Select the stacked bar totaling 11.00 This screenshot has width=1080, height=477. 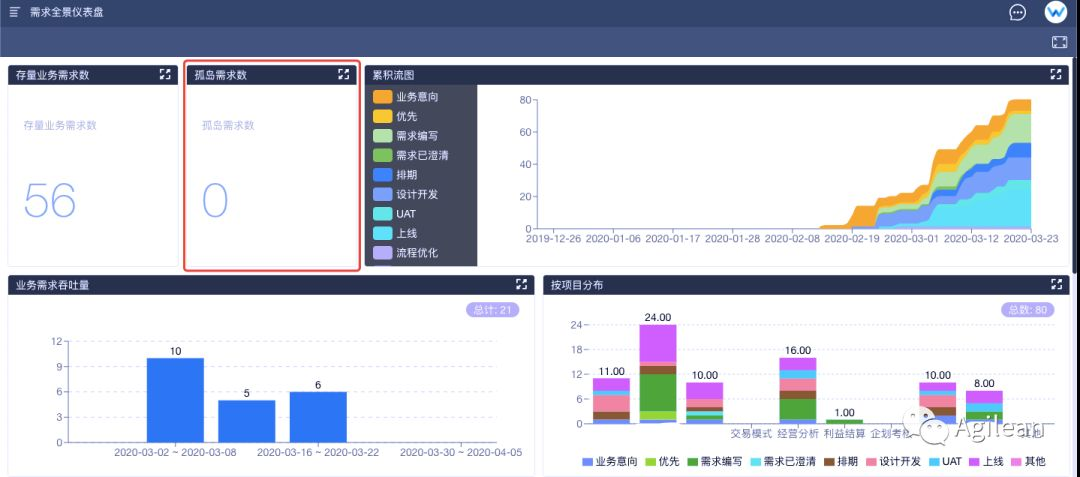tap(611, 401)
